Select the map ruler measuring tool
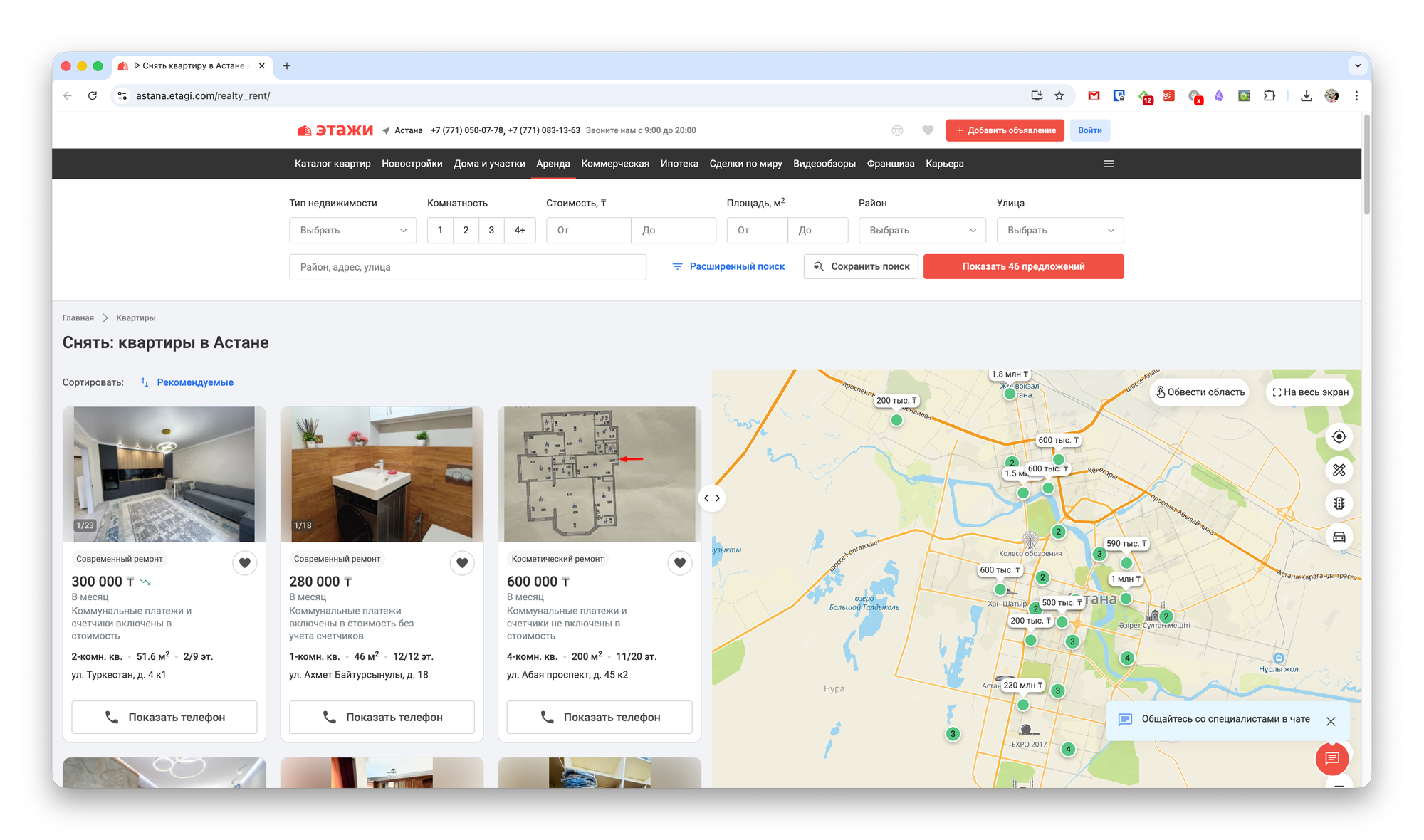 coord(1339,471)
